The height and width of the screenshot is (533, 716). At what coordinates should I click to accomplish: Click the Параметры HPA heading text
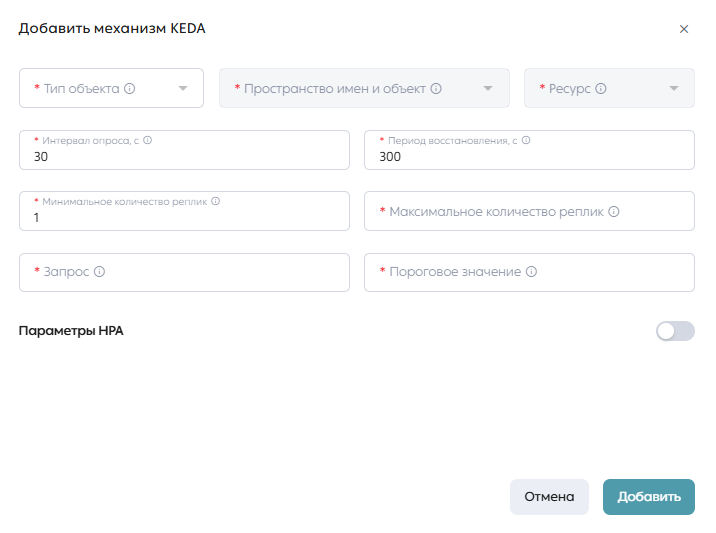click(x=71, y=331)
